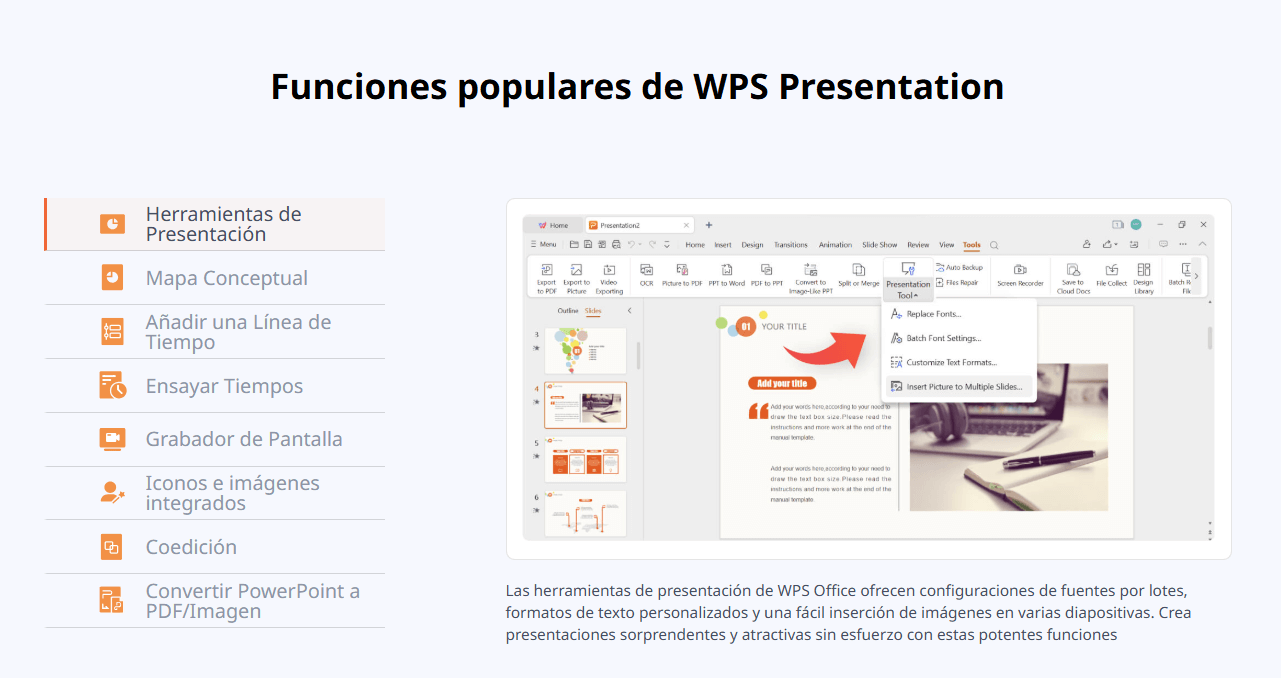The image size is (1281, 678).
Task: Switch to the View ribbon tab
Action: 947,244
